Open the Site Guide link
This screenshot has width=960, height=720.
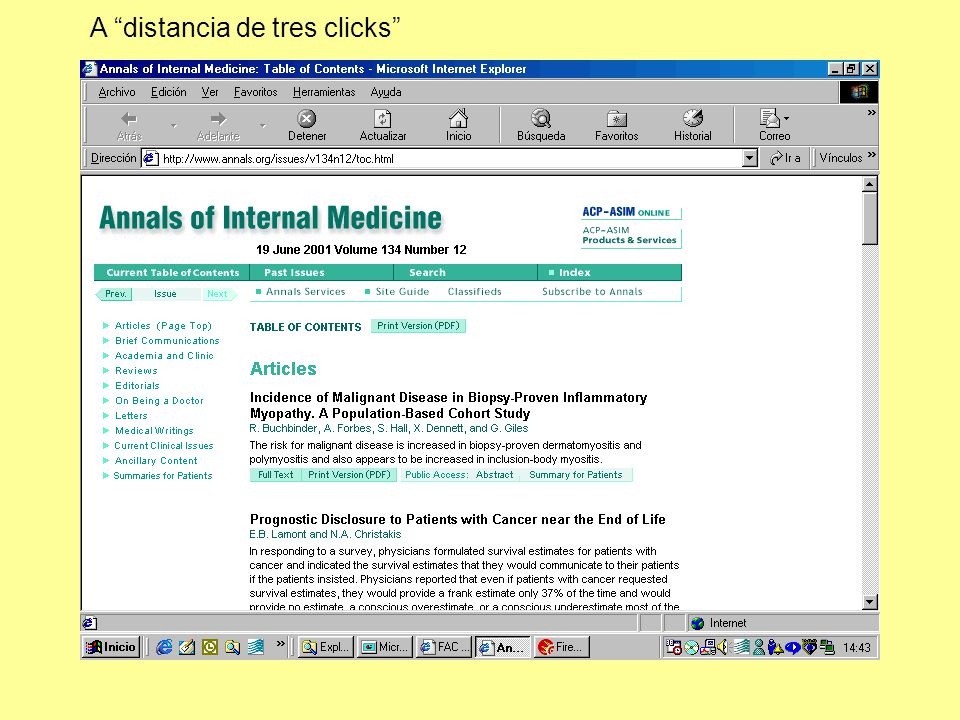[402, 291]
